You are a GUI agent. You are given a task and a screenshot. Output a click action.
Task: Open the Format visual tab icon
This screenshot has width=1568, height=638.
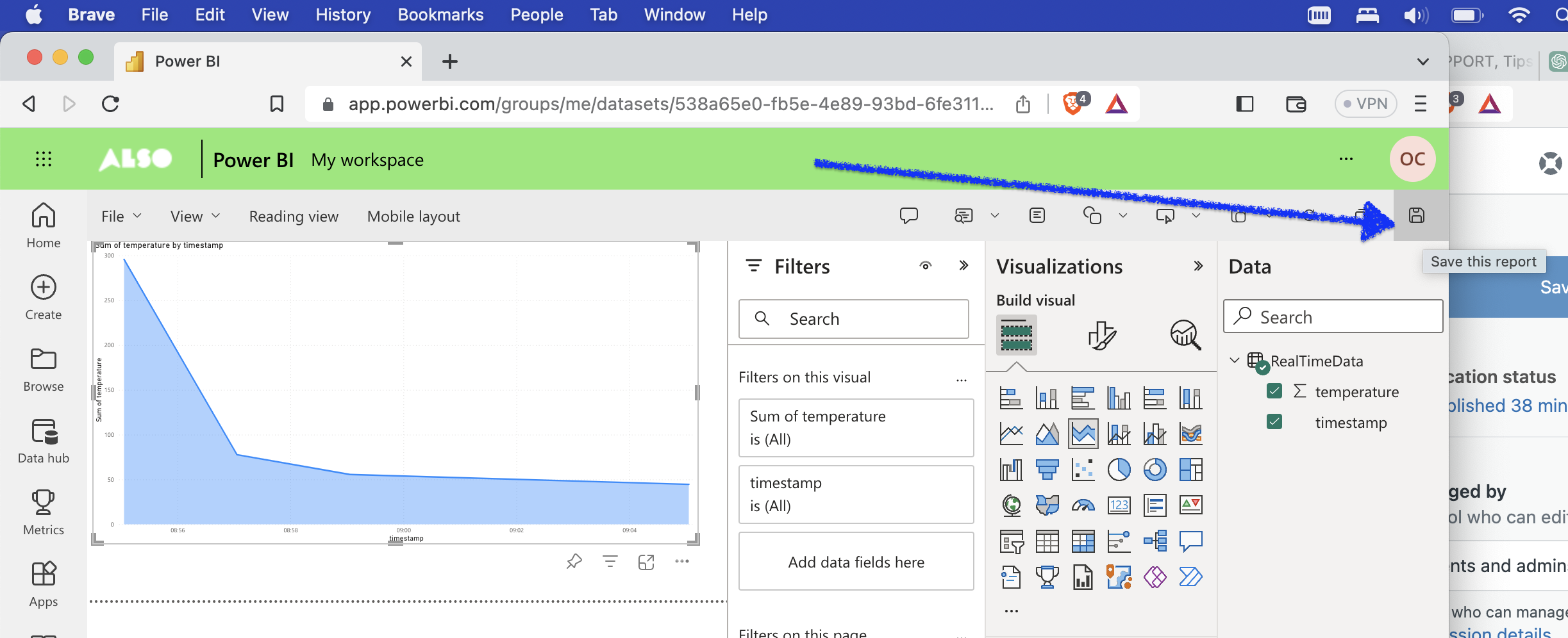(1101, 335)
